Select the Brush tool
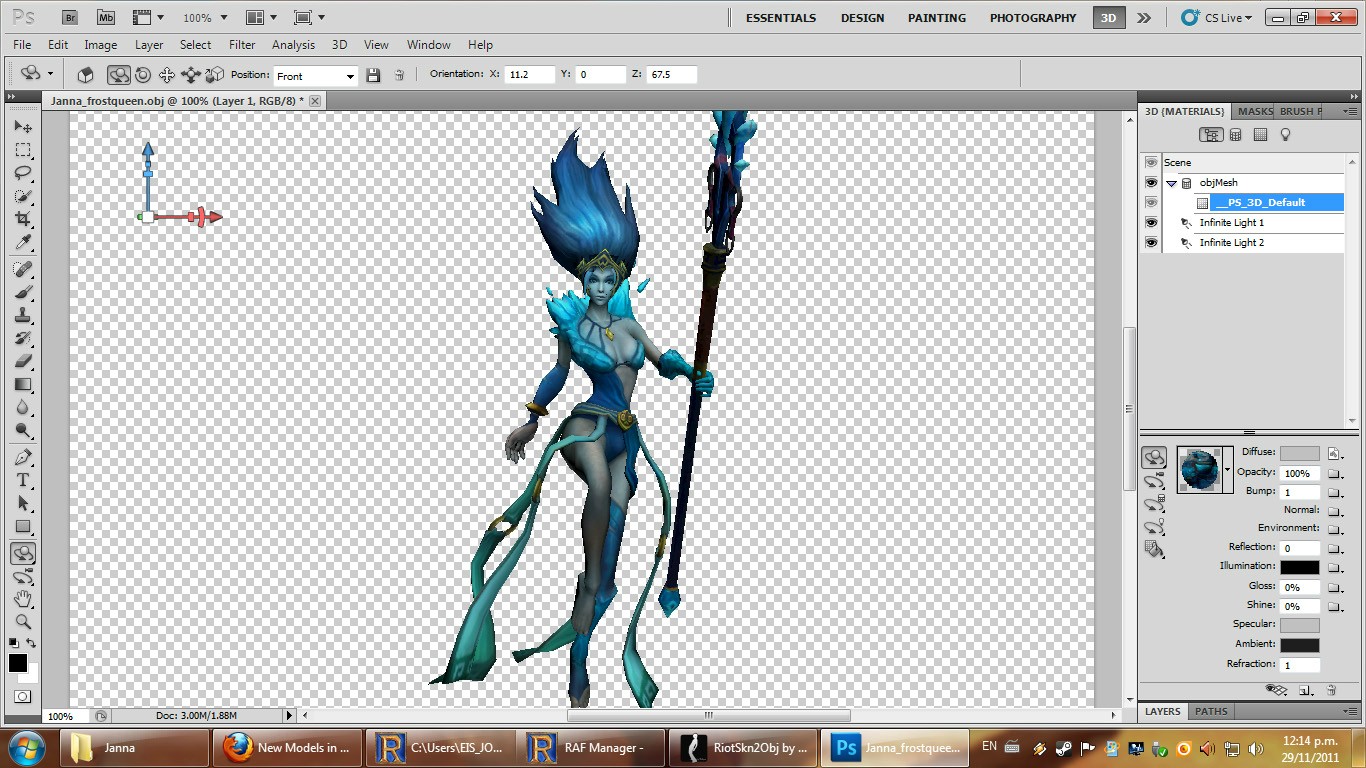This screenshot has height=768, width=1366. point(23,292)
